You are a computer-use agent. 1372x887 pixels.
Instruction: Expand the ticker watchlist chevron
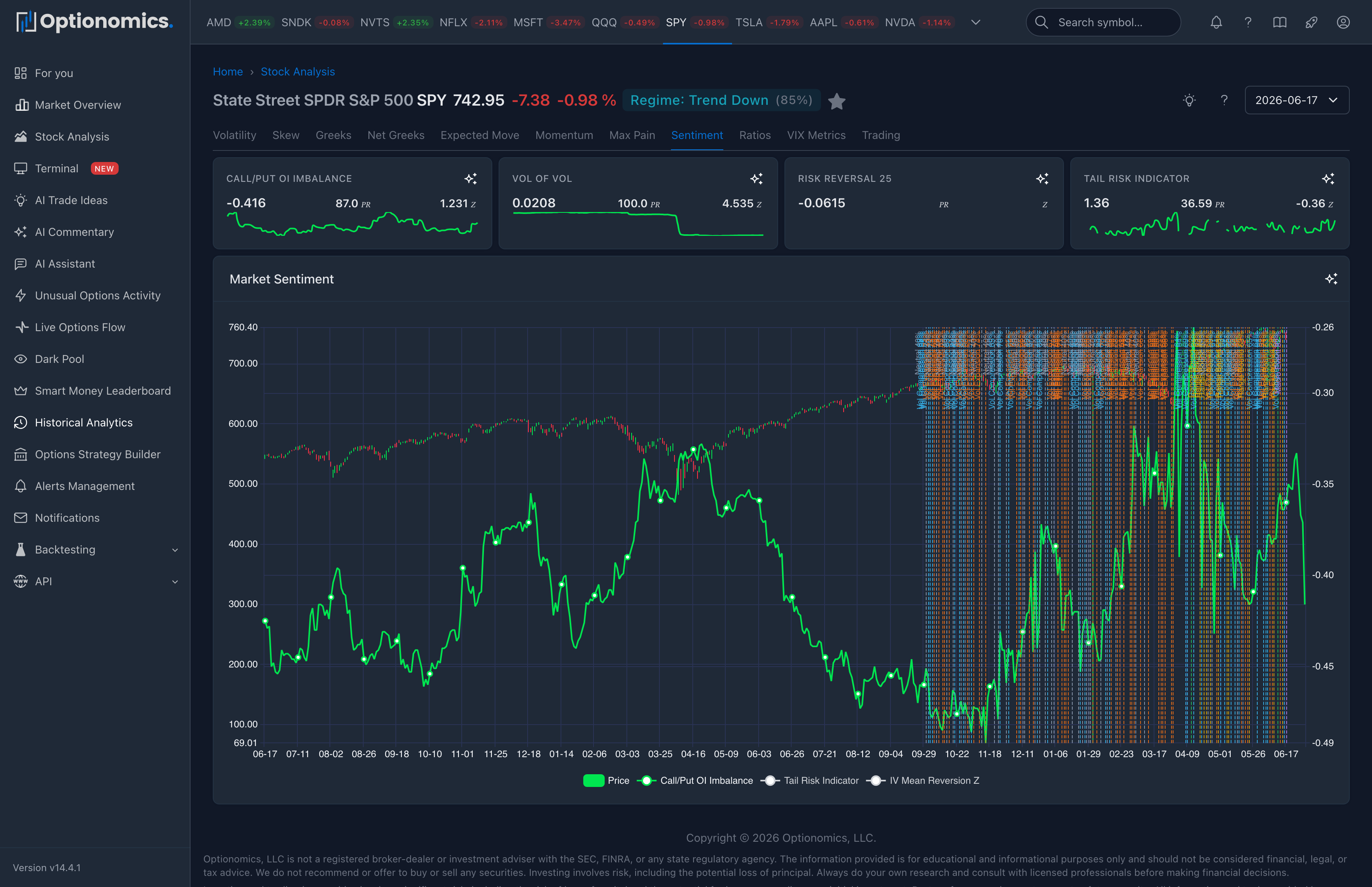click(x=975, y=23)
